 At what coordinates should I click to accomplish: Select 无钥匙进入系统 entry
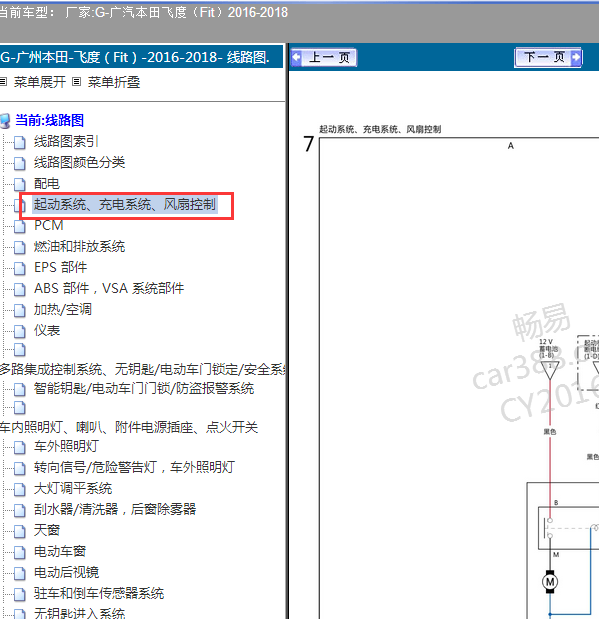79,613
